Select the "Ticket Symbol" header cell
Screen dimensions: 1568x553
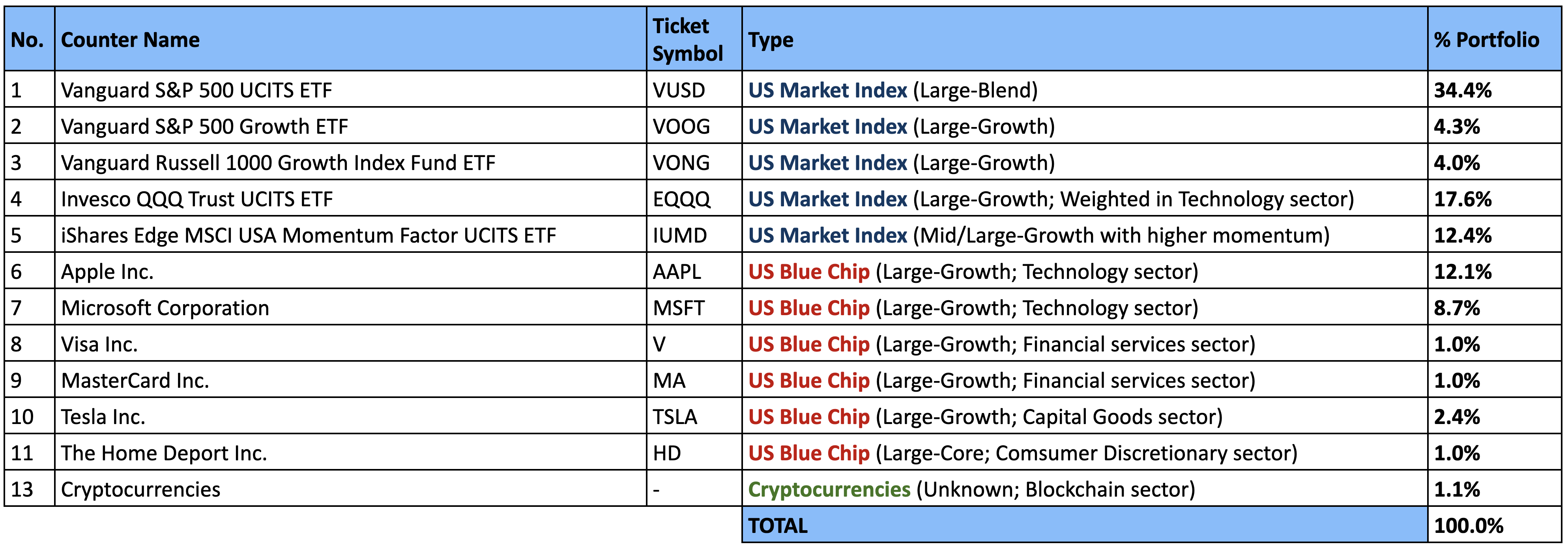pyautogui.click(x=688, y=40)
